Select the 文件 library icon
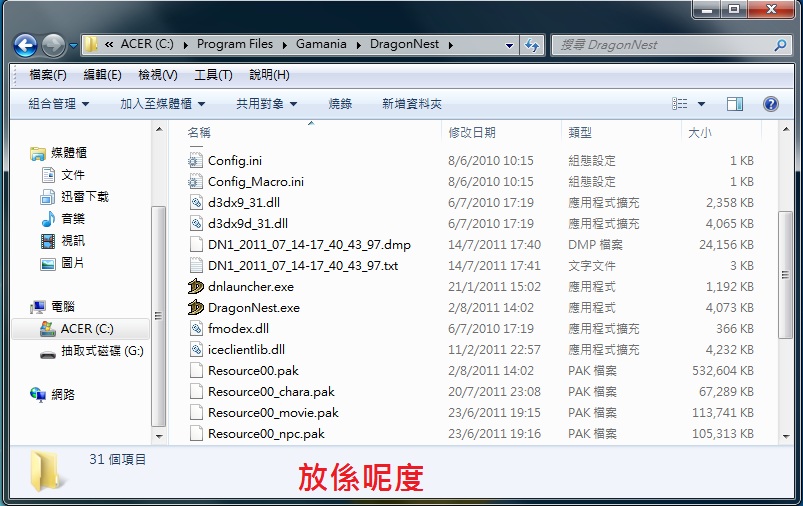Image resolution: width=803 pixels, height=506 pixels. click(48, 175)
